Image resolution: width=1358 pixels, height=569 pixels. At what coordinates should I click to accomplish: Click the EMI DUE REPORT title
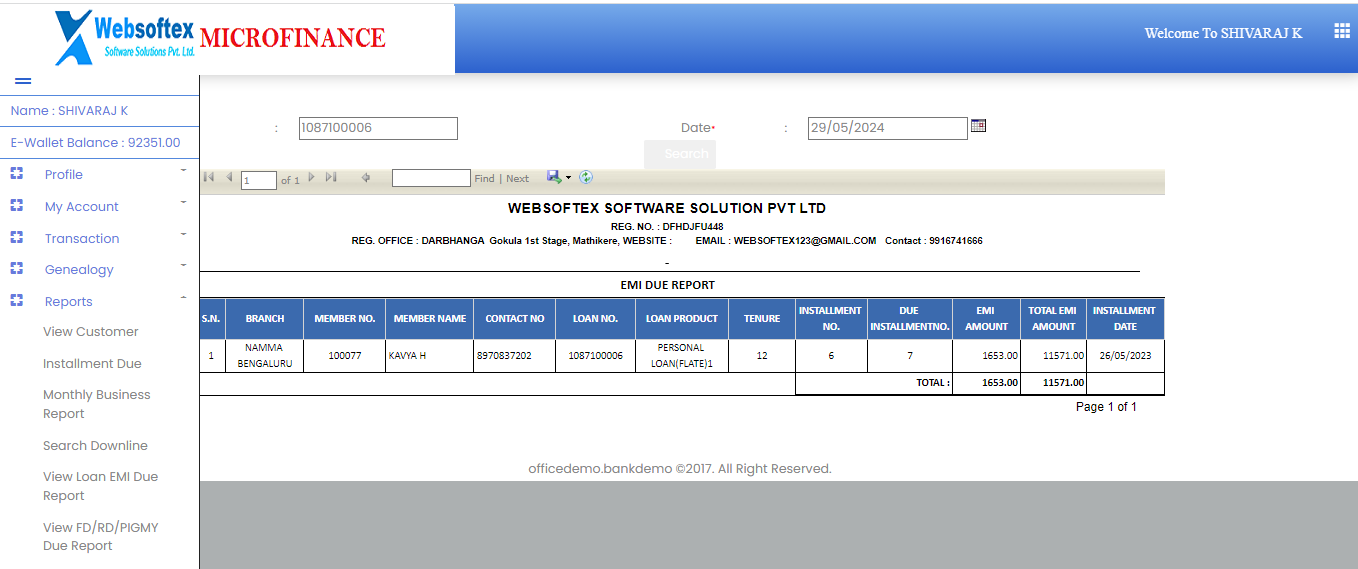[x=668, y=285]
